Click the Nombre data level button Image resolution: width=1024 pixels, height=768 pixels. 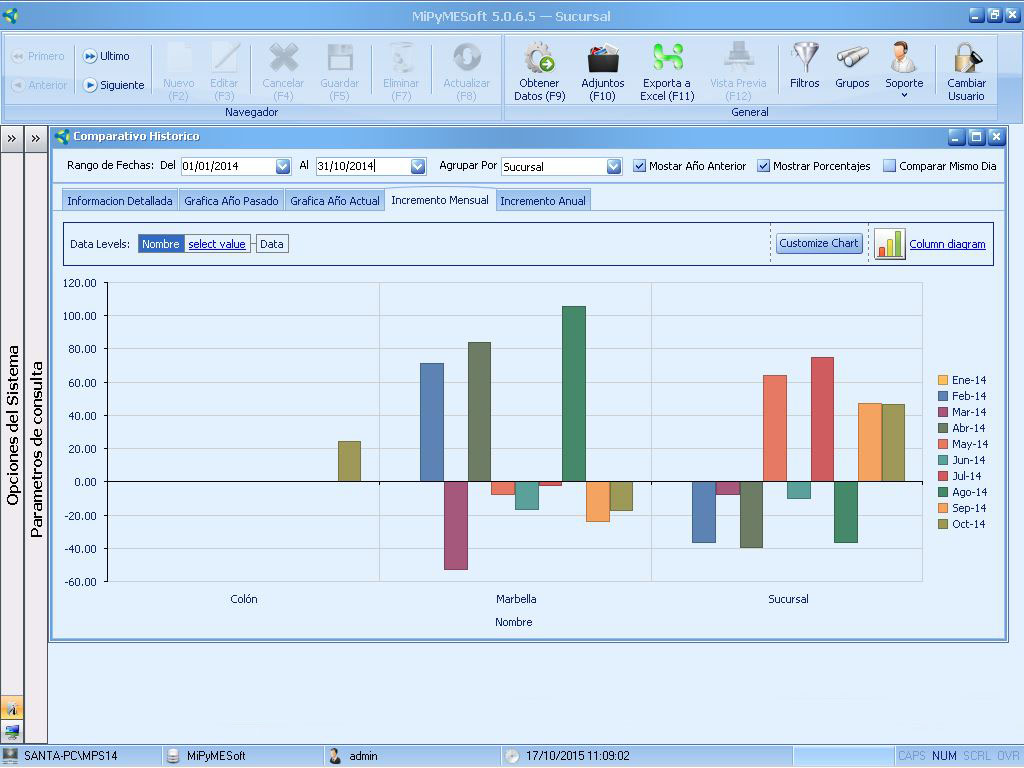[x=161, y=244]
